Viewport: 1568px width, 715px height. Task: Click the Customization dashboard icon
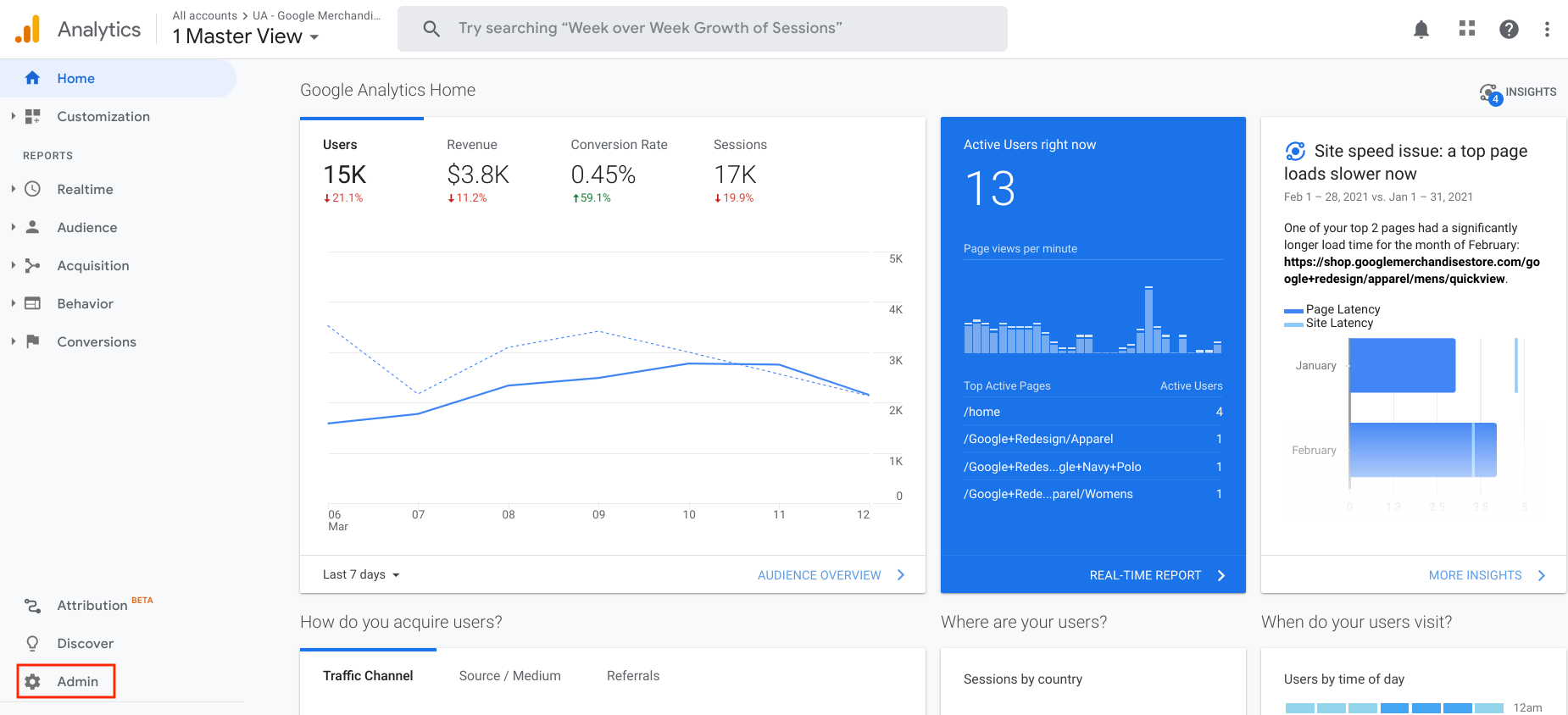(x=32, y=116)
